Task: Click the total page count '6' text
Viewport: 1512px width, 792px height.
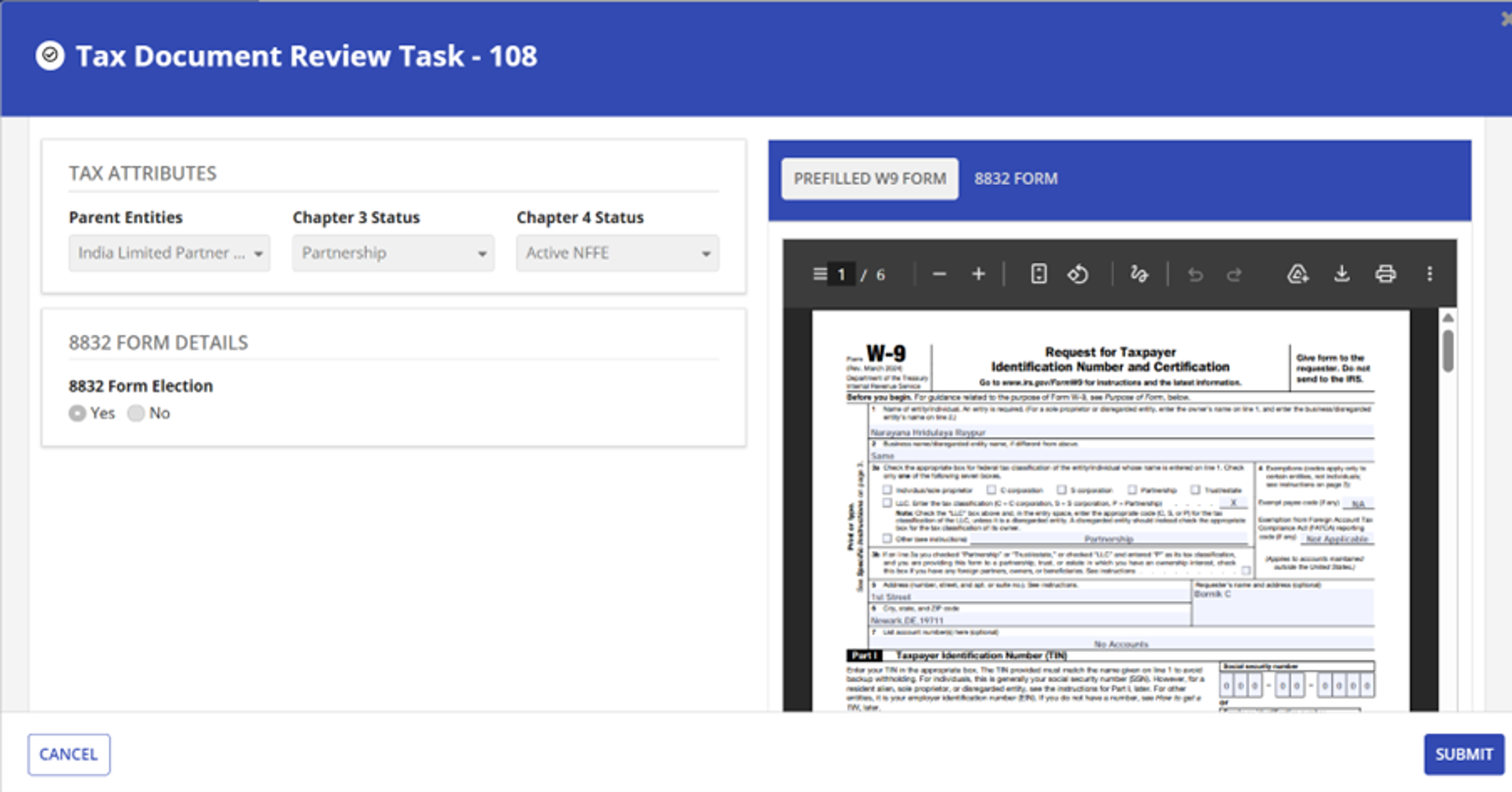Action: [x=880, y=275]
